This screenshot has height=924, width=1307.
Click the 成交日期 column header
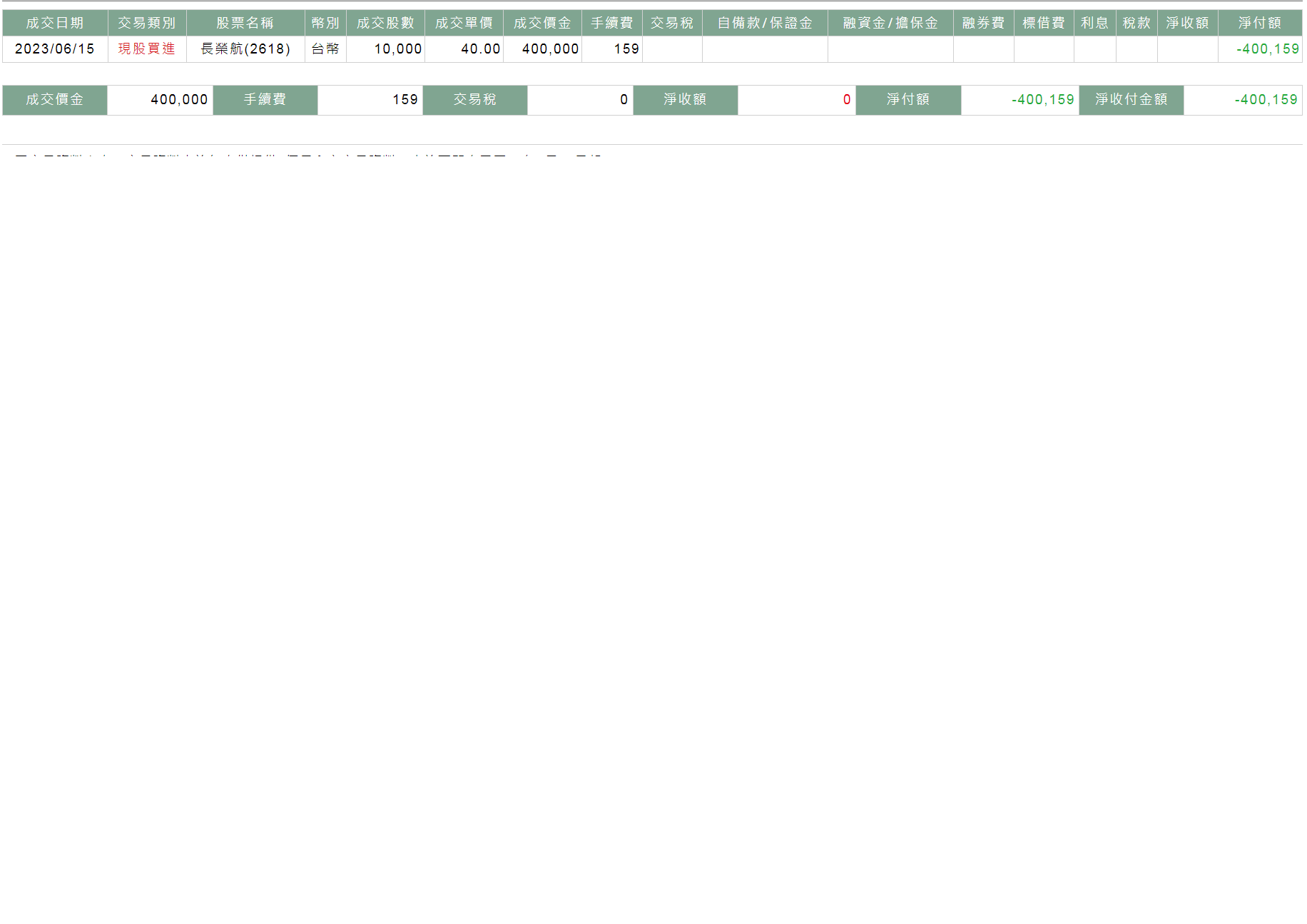[x=55, y=23]
